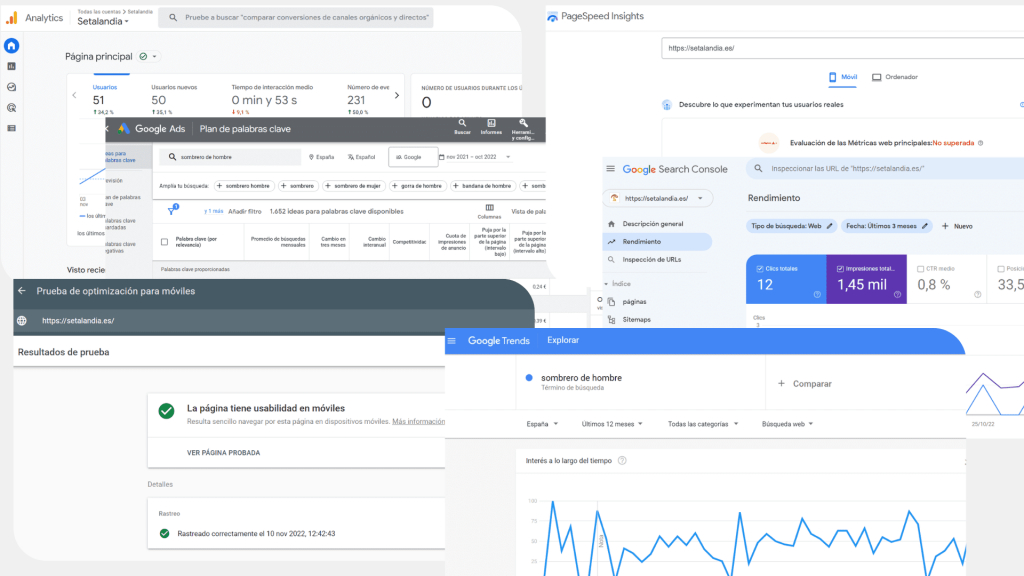Click Nuevo filter button in Search Console
The height and width of the screenshot is (576, 1024).
pos(957,226)
